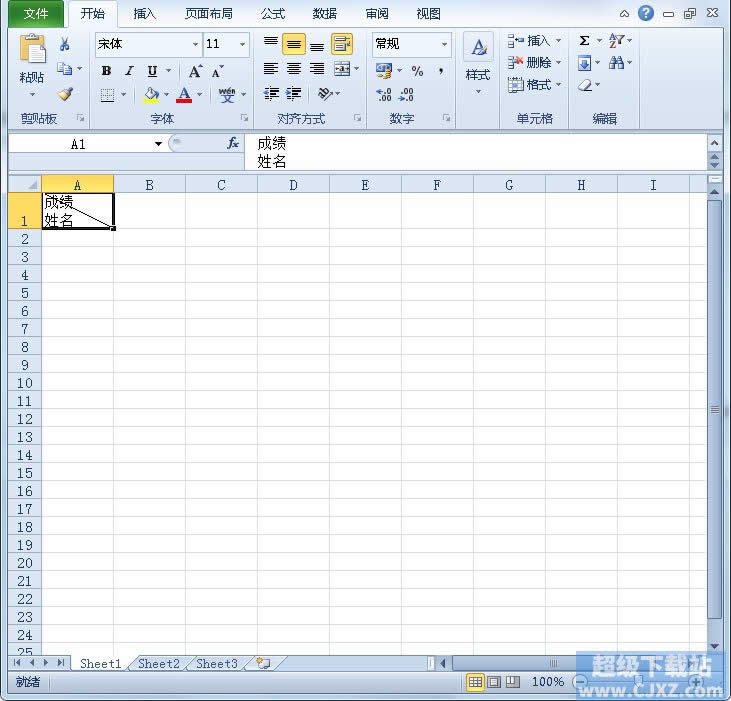Align text right
The width and height of the screenshot is (731, 701).
pyautogui.click(x=317, y=69)
